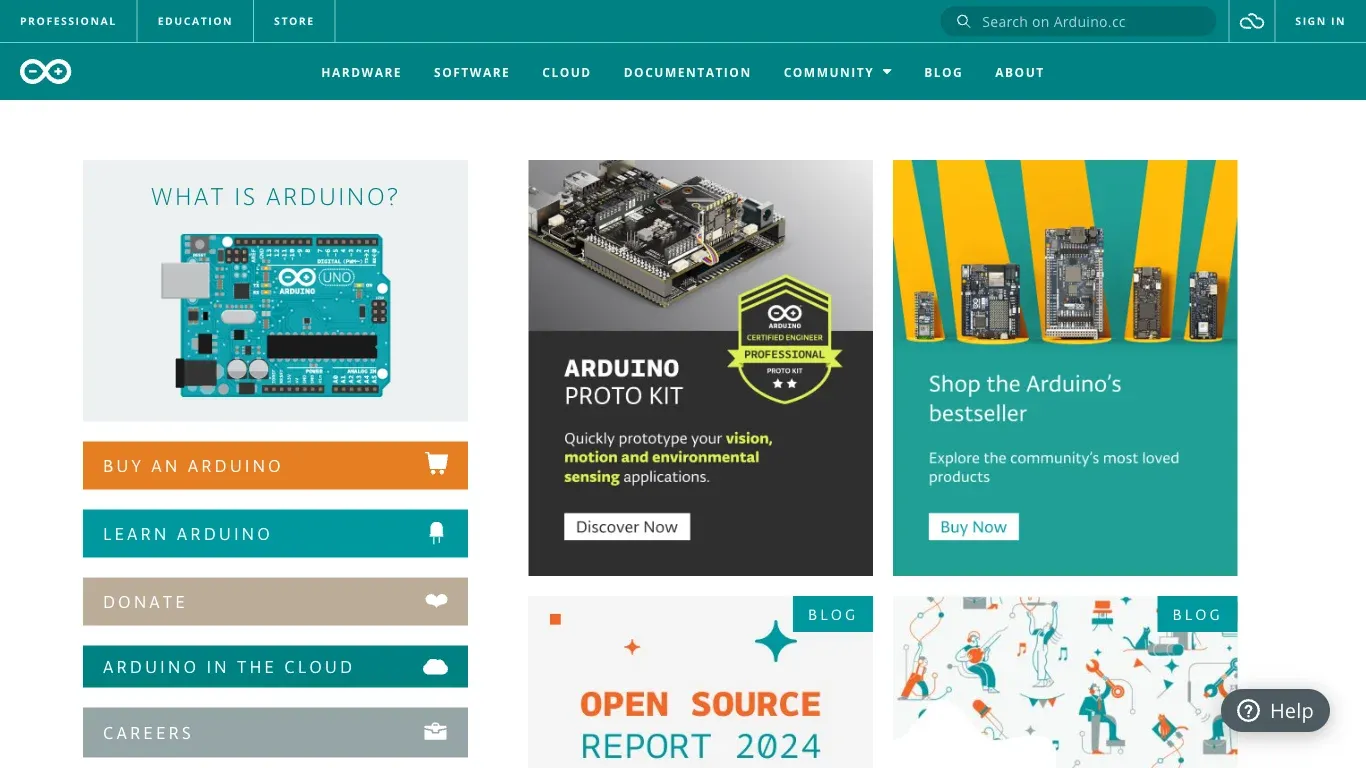Open the Documentation menu

tap(687, 72)
